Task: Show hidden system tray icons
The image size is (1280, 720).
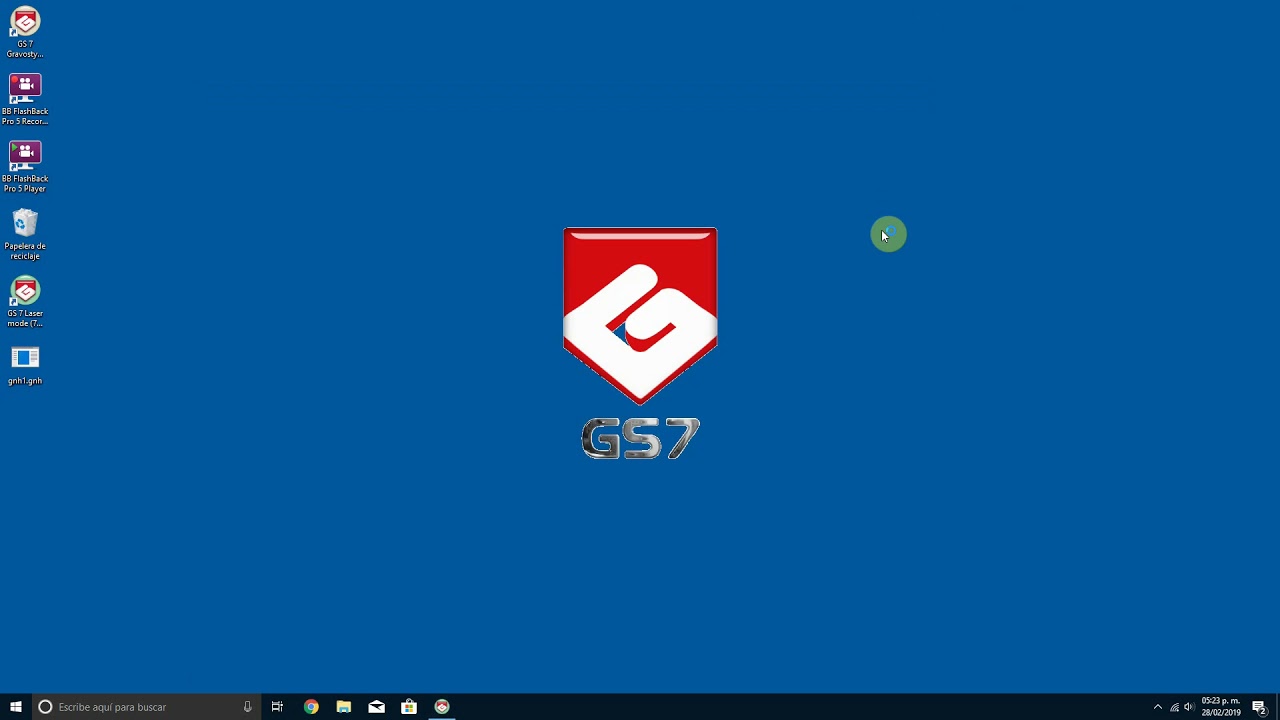Action: 1158,707
